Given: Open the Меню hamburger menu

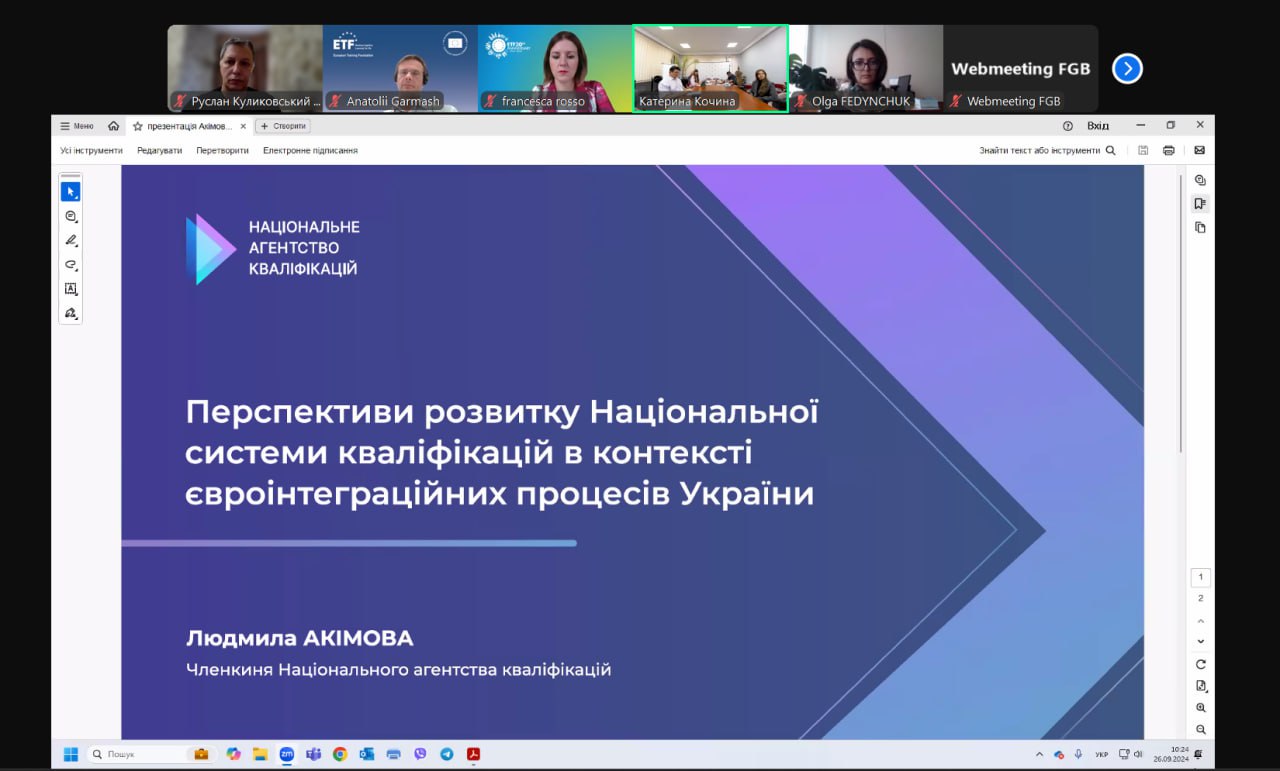Looking at the screenshot, I should (x=77, y=126).
